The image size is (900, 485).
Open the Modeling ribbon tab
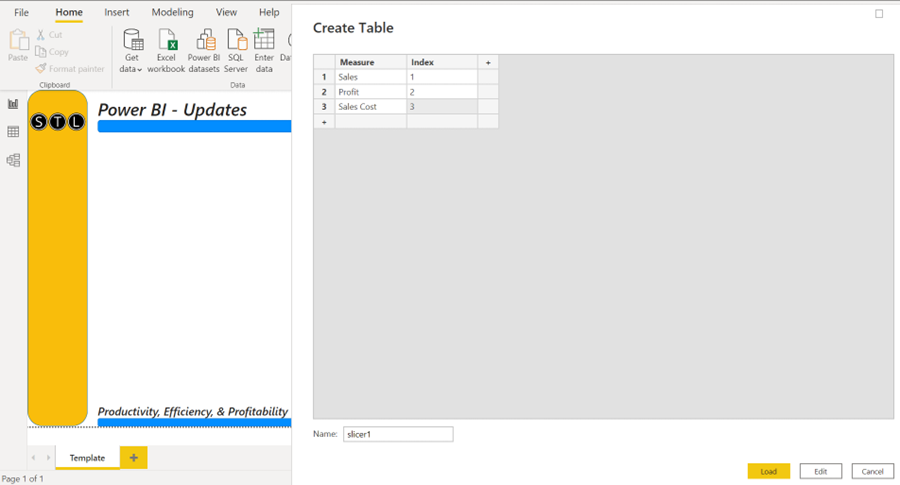pyautogui.click(x=172, y=12)
